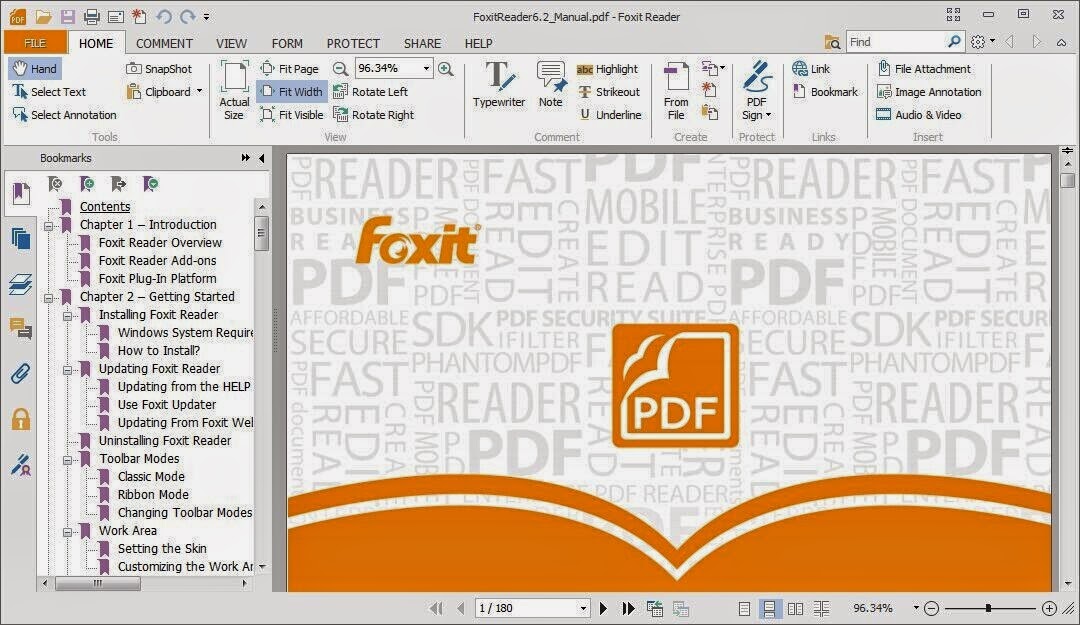Open the 96.34% zoom dropdown in ribbon

(426, 68)
